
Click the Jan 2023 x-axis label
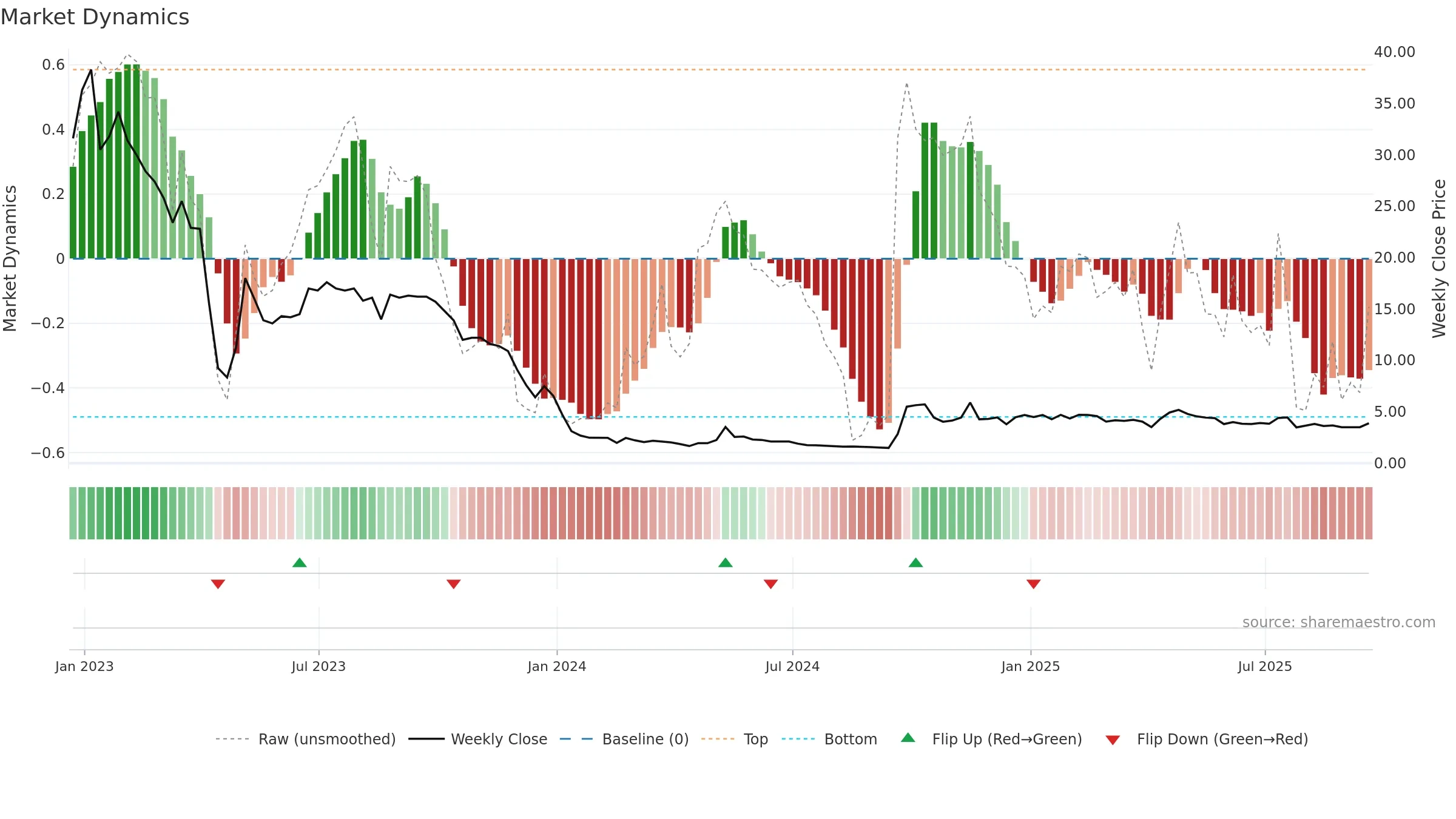[84, 666]
